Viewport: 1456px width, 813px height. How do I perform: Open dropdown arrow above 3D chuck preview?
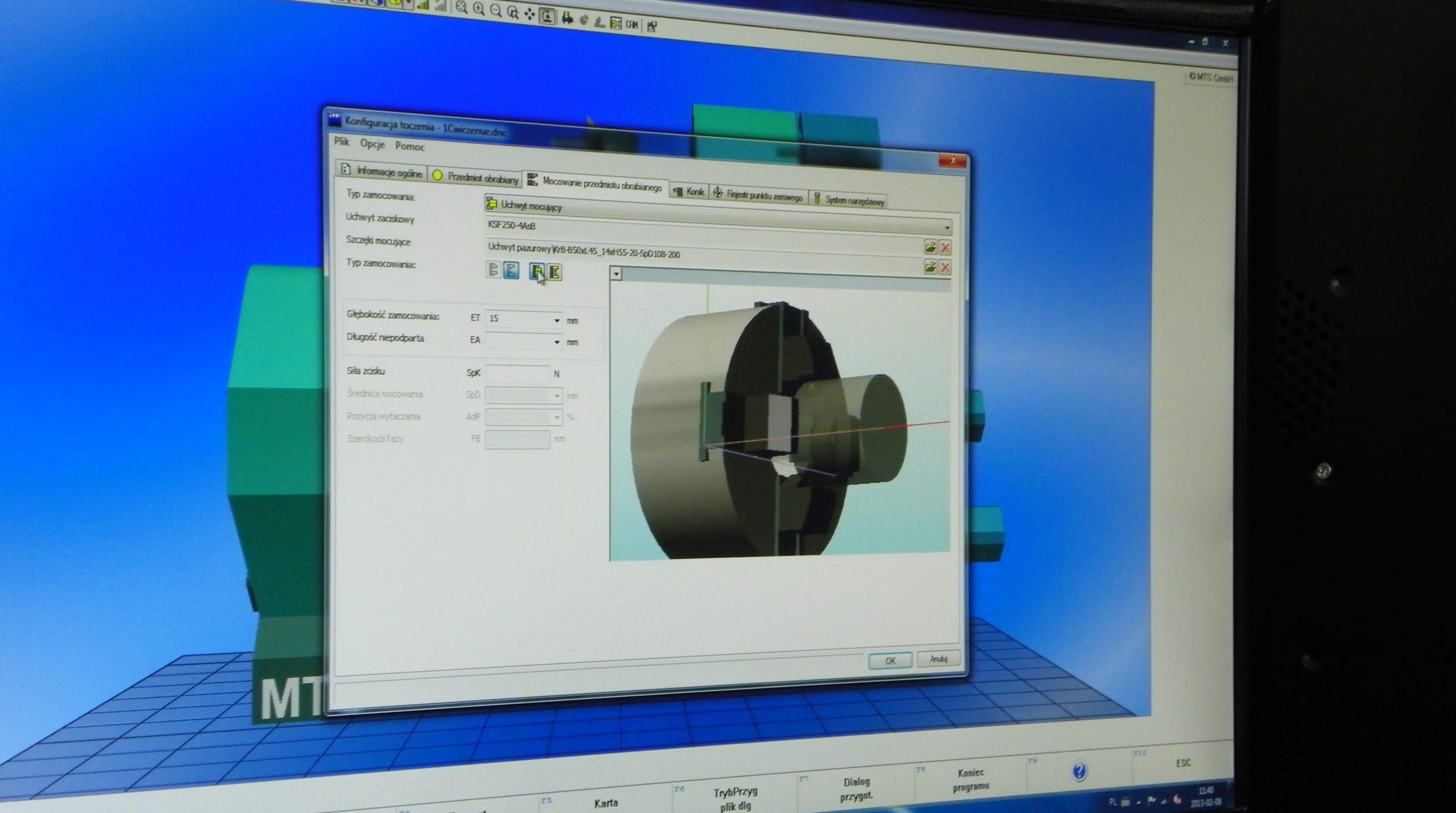point(616,274)
